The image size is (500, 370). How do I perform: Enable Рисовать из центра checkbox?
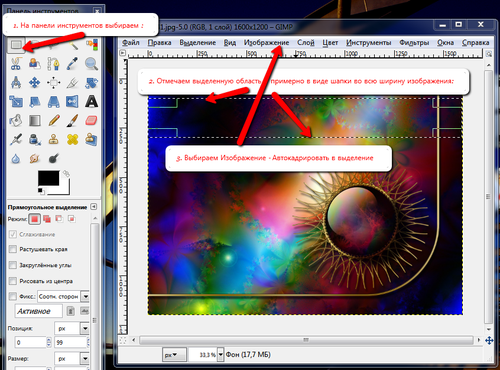click(x=13, y=281)
